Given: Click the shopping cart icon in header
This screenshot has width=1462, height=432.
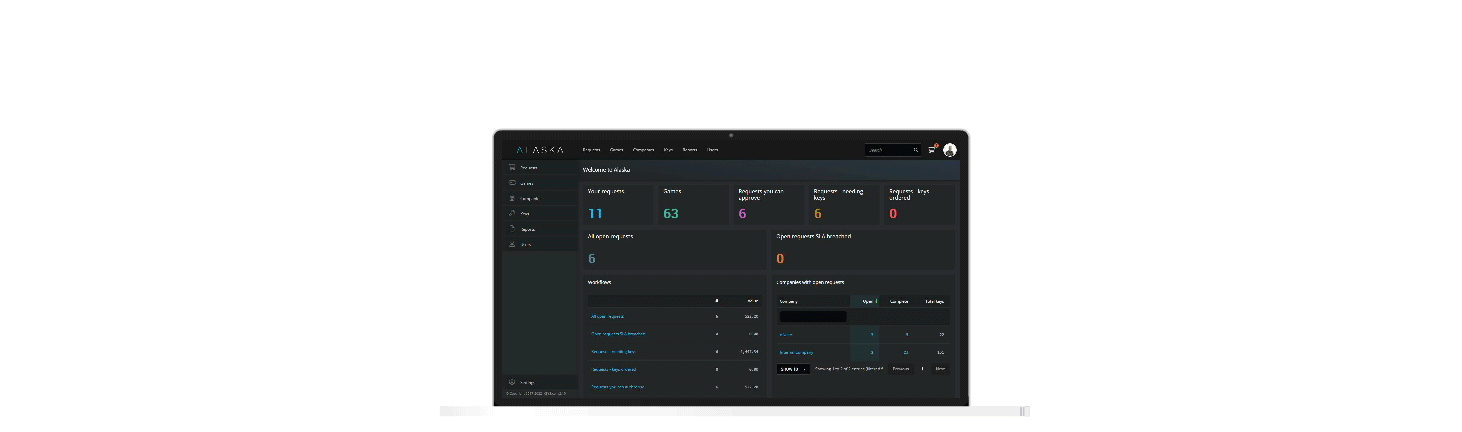Looking at the screenshot, I should coord(932,150).
